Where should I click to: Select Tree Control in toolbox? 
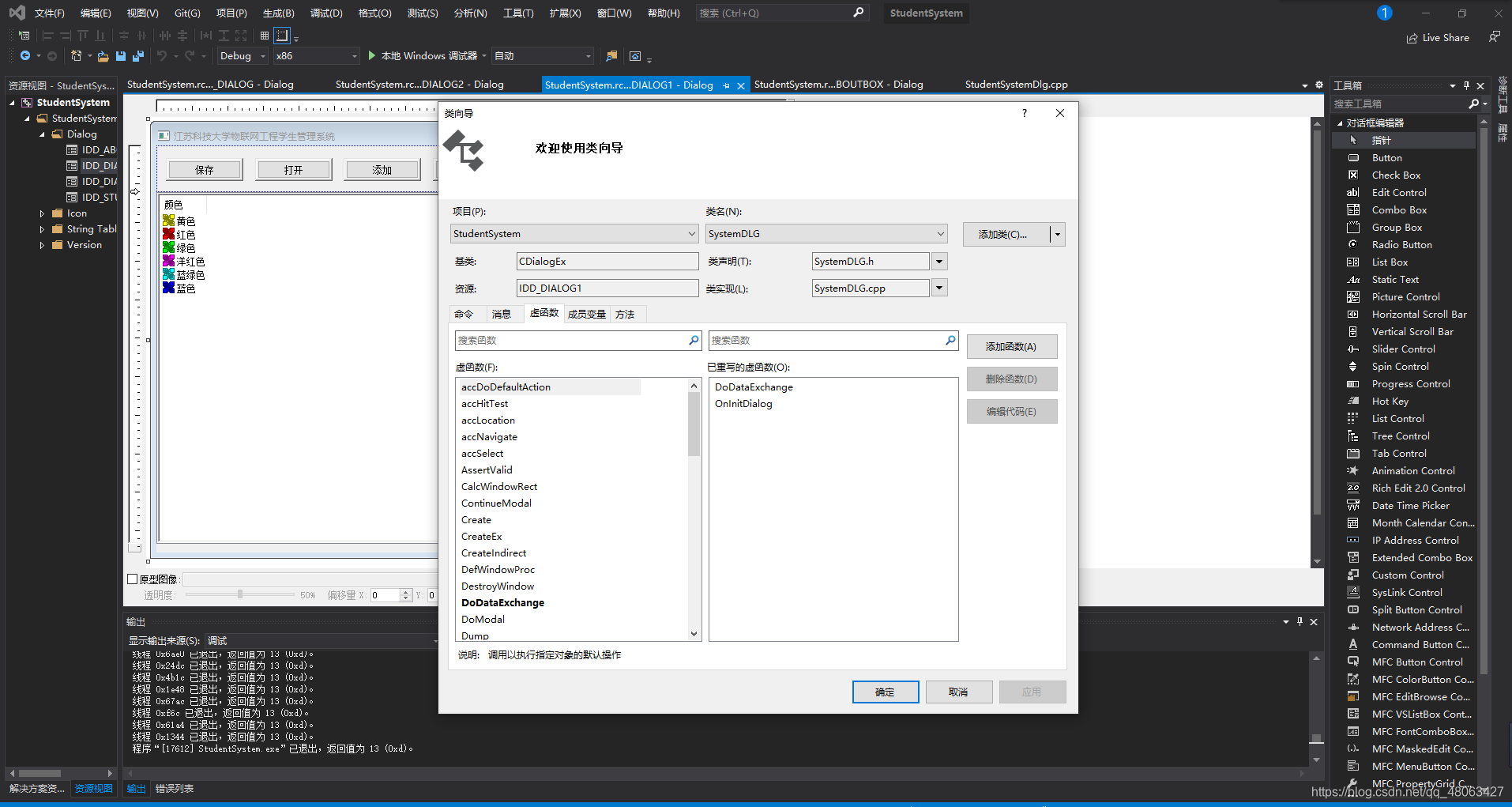[x=1403, y=436]
